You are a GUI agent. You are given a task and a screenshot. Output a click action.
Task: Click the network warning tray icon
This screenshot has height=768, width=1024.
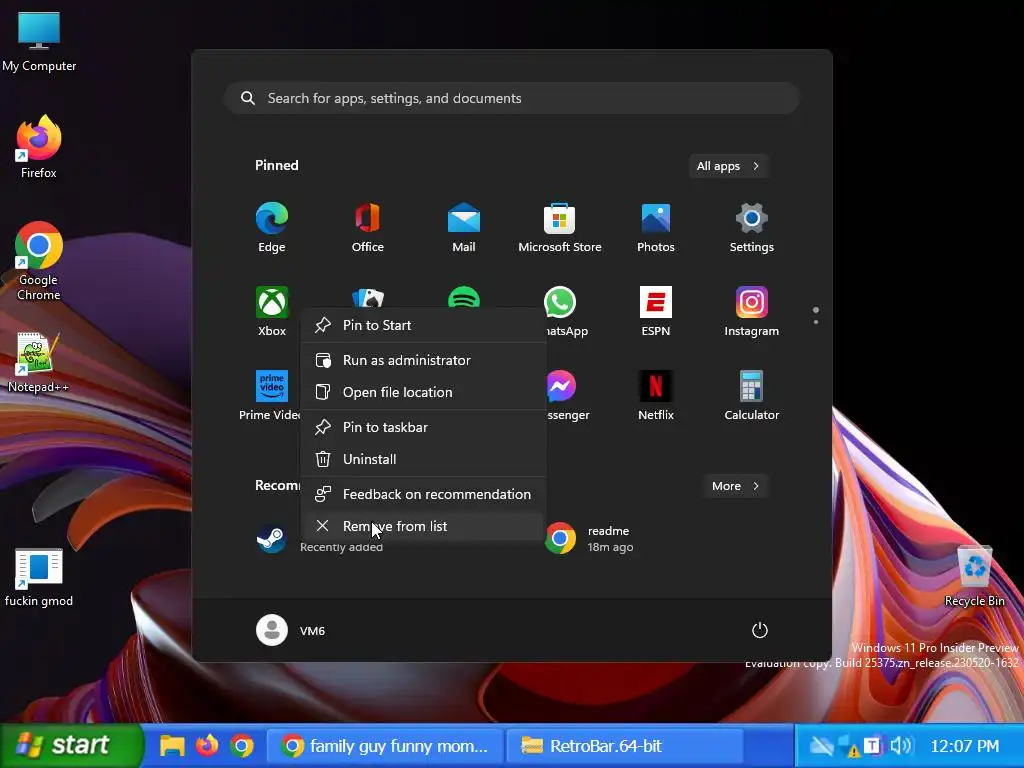849,746
